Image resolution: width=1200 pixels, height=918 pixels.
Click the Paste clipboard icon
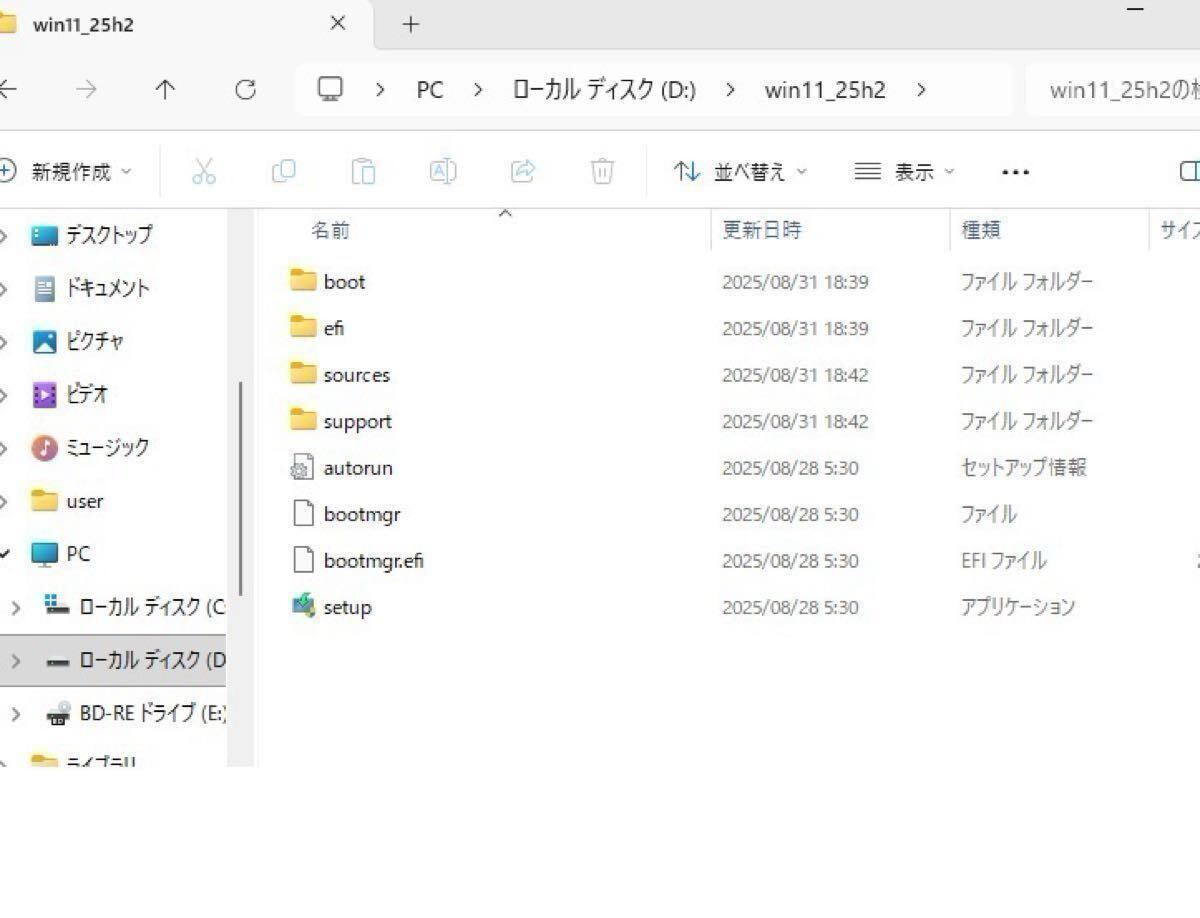(x=363, y=172)
